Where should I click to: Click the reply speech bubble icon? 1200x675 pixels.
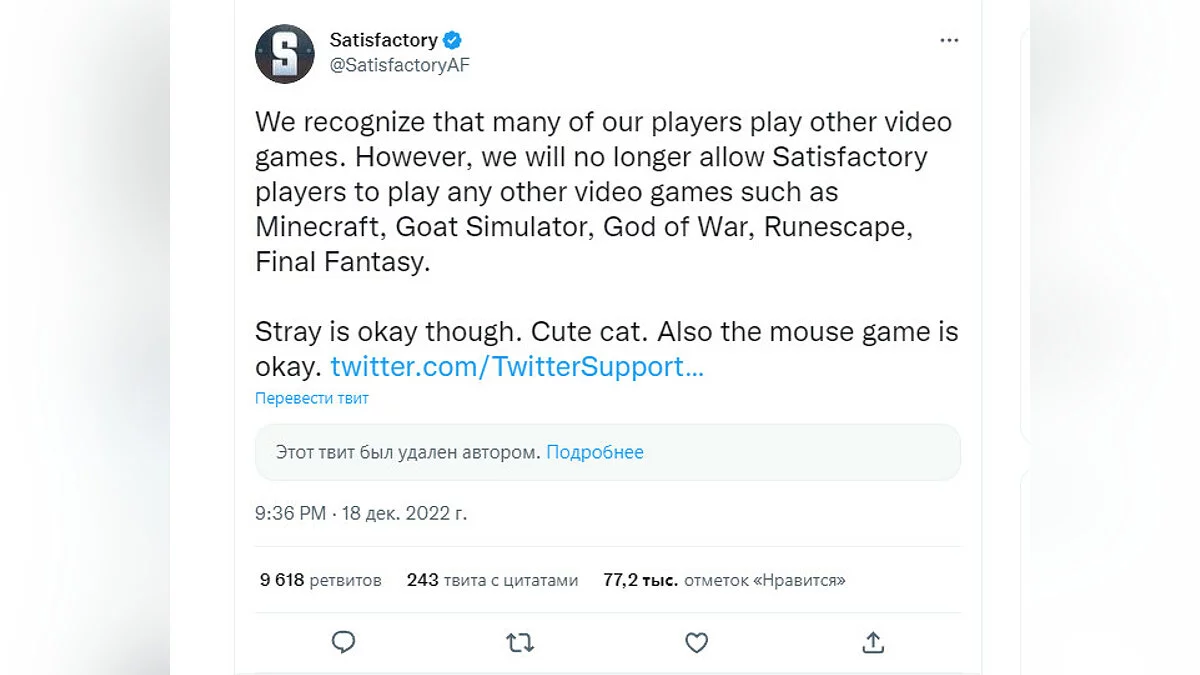click(343, 642)
